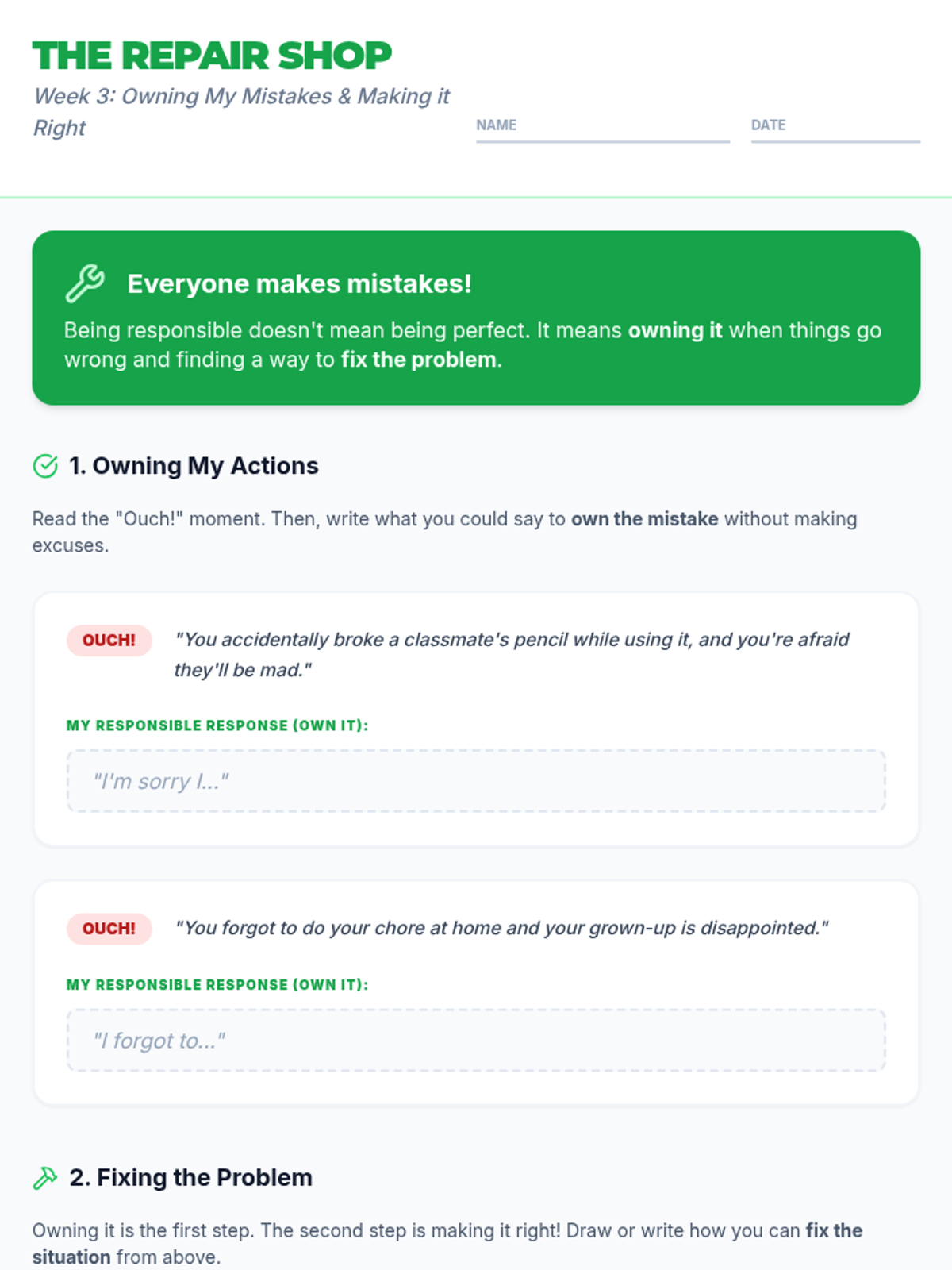Click the "2. Fixing the Problem" heading
The width and height of the screenshot is (952, 1270).
point(190,1178)
